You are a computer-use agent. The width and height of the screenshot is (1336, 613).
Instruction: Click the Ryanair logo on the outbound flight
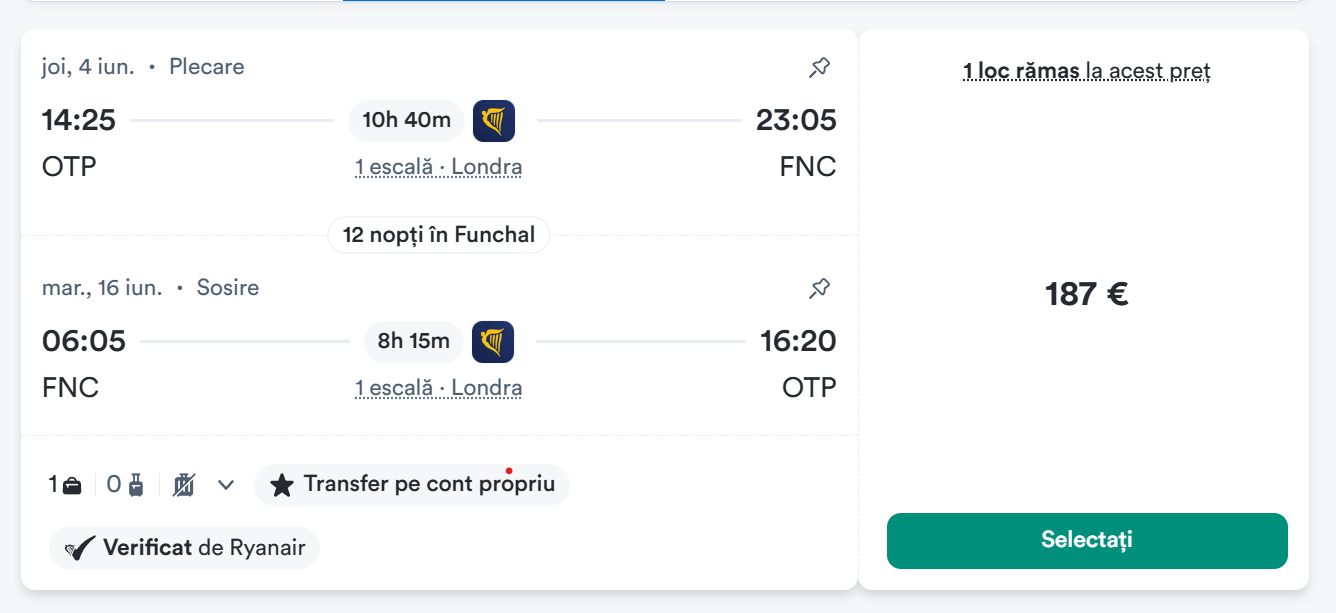[493, 121]
